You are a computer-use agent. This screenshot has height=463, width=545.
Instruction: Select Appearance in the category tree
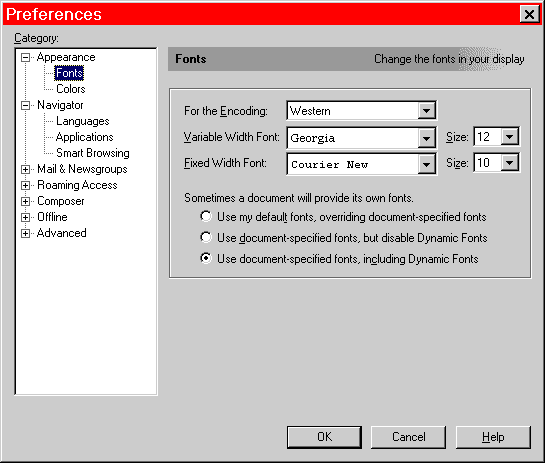pyautogui.click(x=66, y=57)
